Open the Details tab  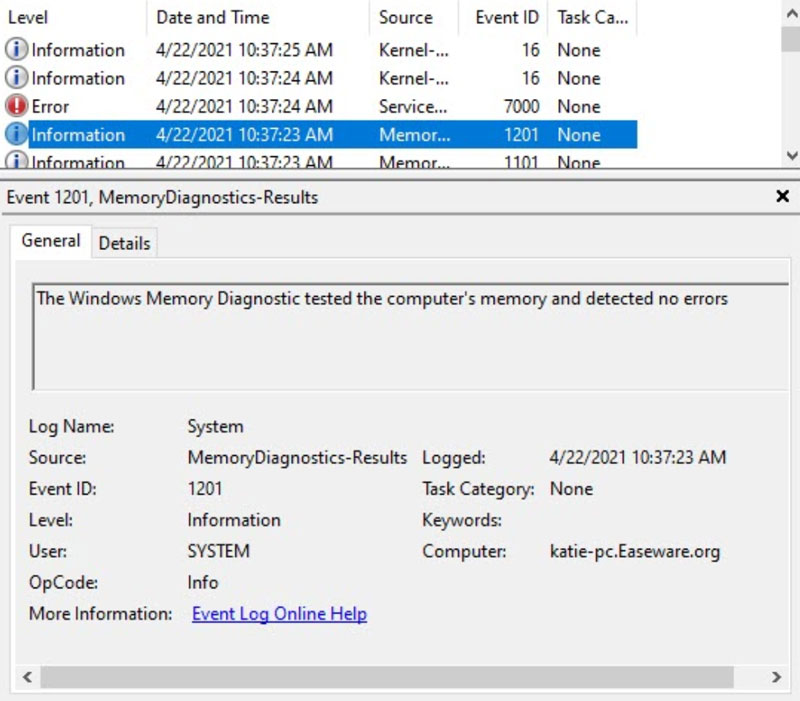pyautogui.click(x=124, y=243)
